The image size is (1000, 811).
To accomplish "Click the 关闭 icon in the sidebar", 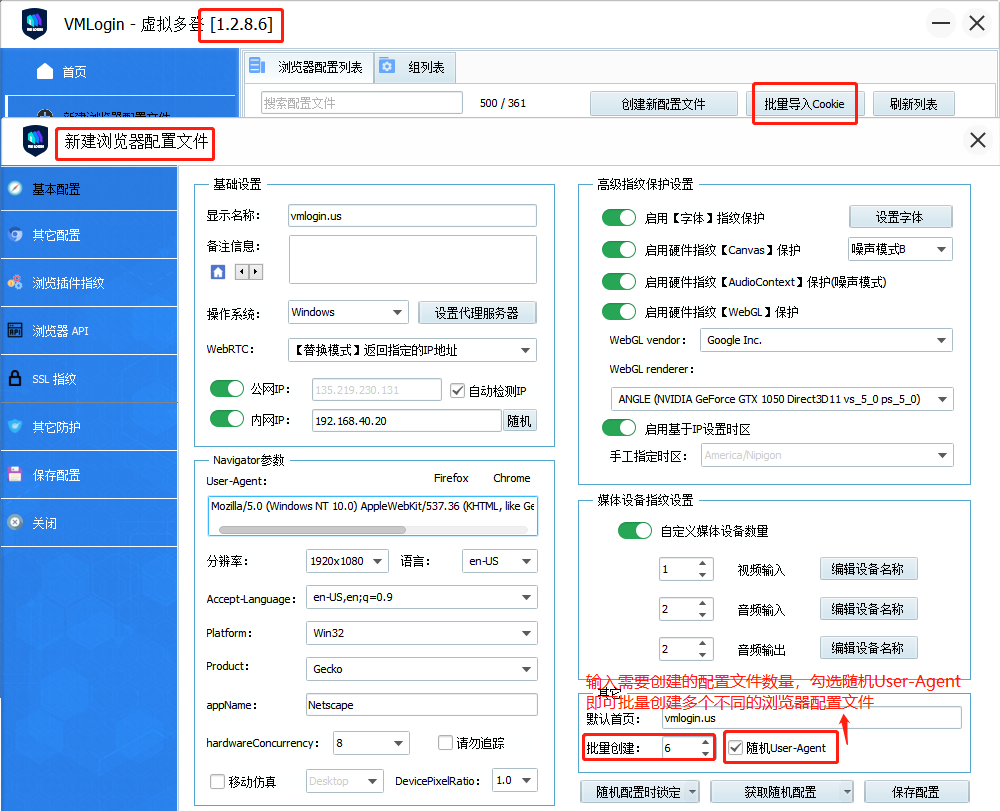I will pyautogui.click(x=15, y=523).
